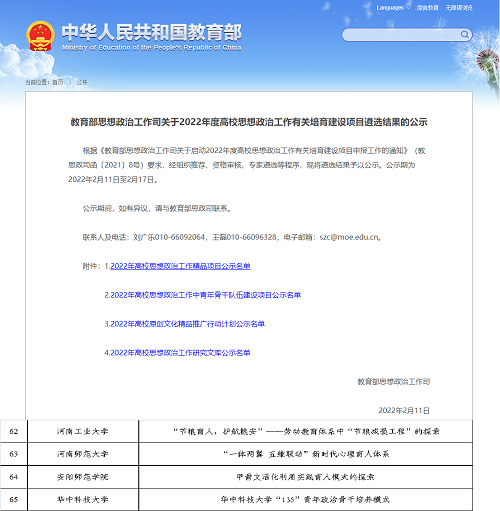Click phone number 010-66092064
Screen dimensions: 500x511
pyautogui.click(x=180, y=237)
